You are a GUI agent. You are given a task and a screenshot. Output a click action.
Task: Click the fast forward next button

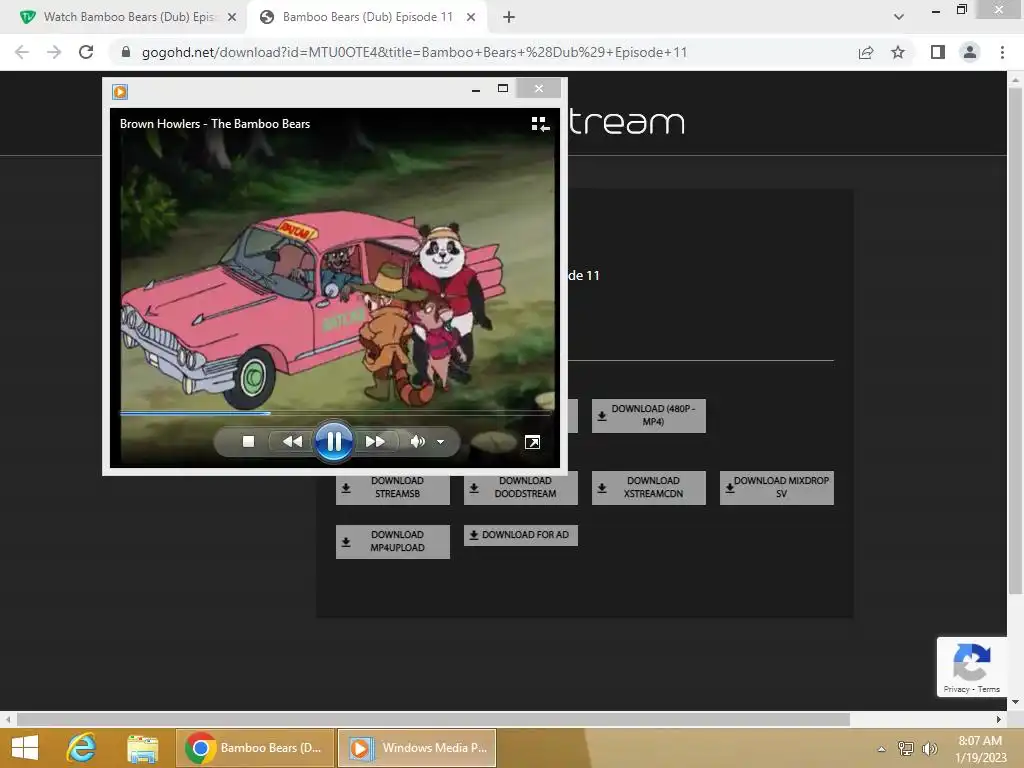375,442
